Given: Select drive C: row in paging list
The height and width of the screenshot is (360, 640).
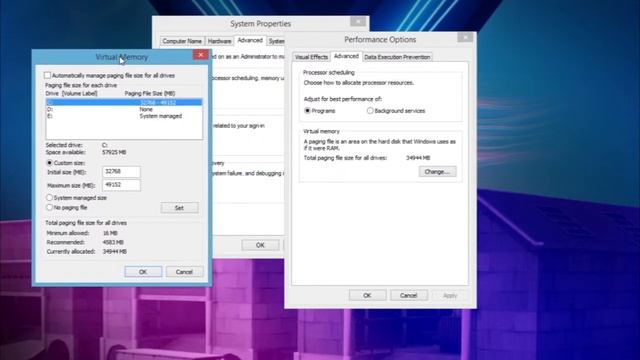Looking at the screenshot, I should click(124, 102).
